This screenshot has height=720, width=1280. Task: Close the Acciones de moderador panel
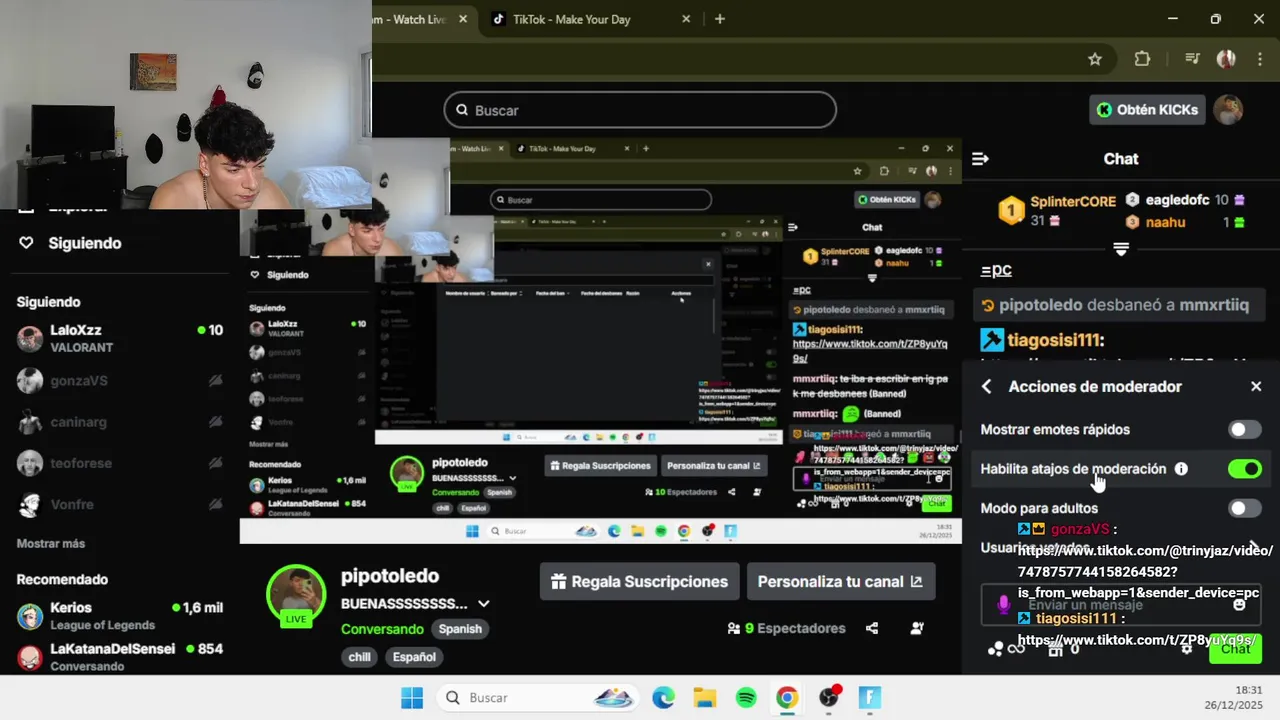[1256, 387]
